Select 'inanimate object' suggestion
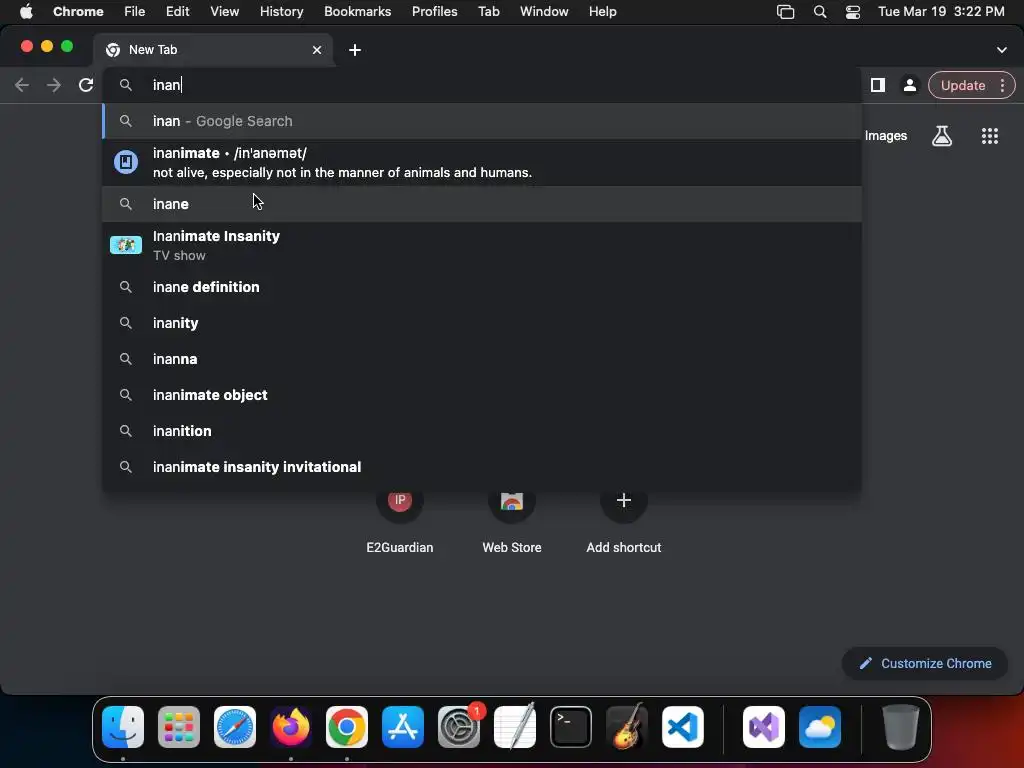 (482, 394)
